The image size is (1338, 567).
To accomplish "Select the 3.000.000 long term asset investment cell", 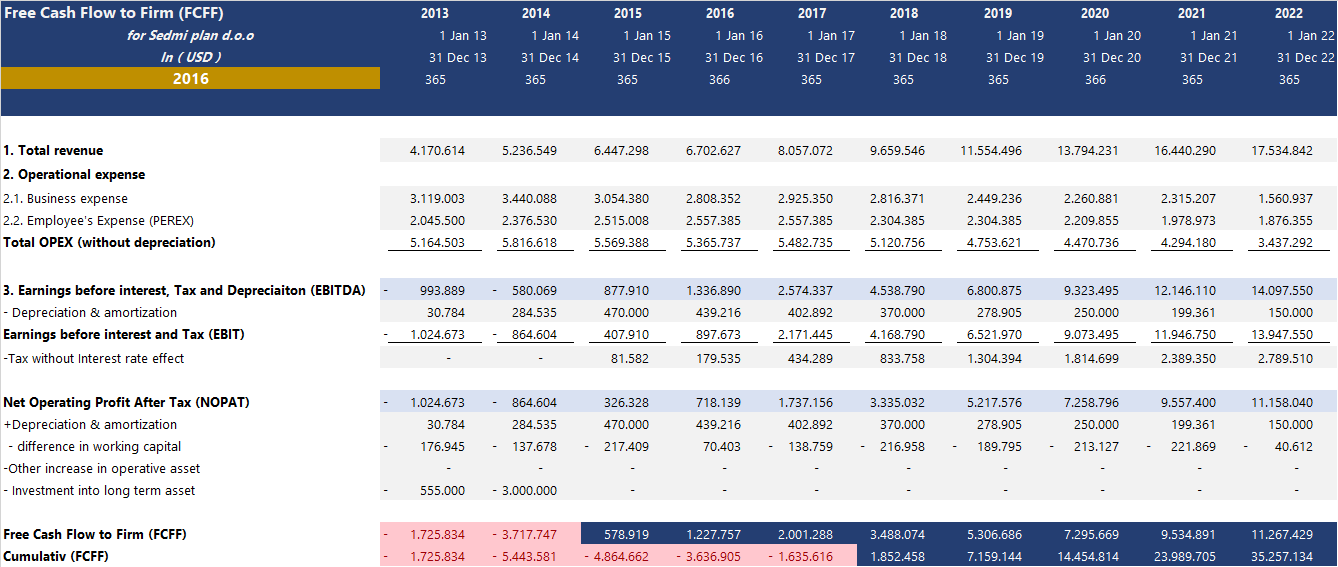I will click(528, 491).
